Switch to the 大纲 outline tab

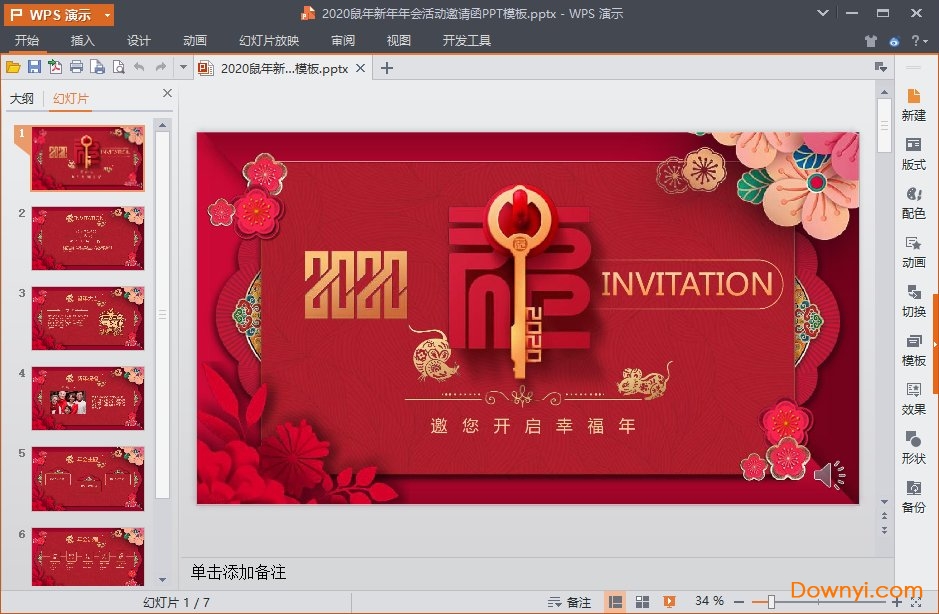22,98
